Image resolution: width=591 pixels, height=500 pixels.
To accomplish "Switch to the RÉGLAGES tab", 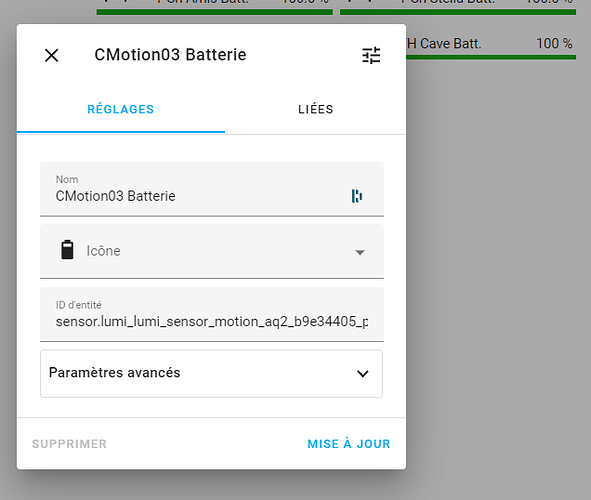I will point(121,109).
